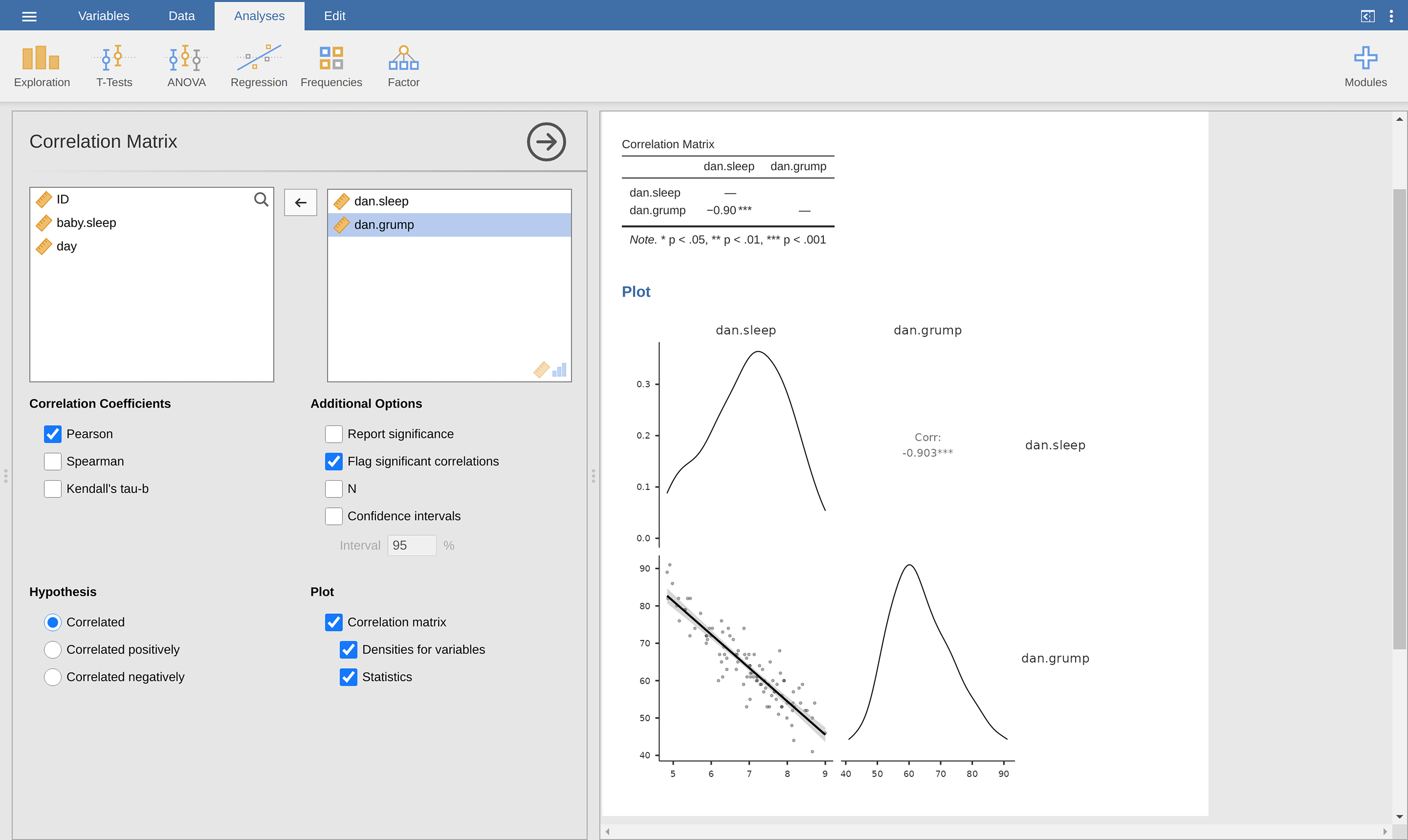Open the Frequencies analyses menu
The image size is (1408, 840).
pyautogui.click(x=331, y=66)
